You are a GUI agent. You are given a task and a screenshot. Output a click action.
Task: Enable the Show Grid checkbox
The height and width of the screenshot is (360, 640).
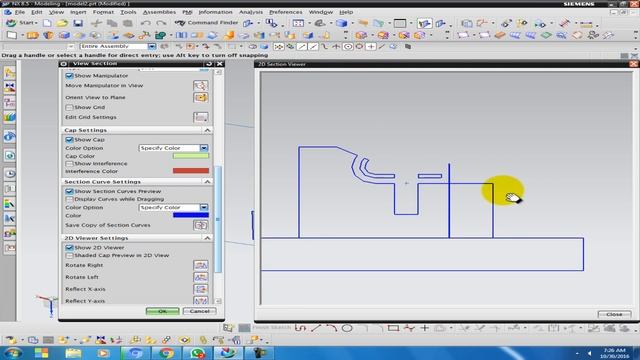coord(69,107)
